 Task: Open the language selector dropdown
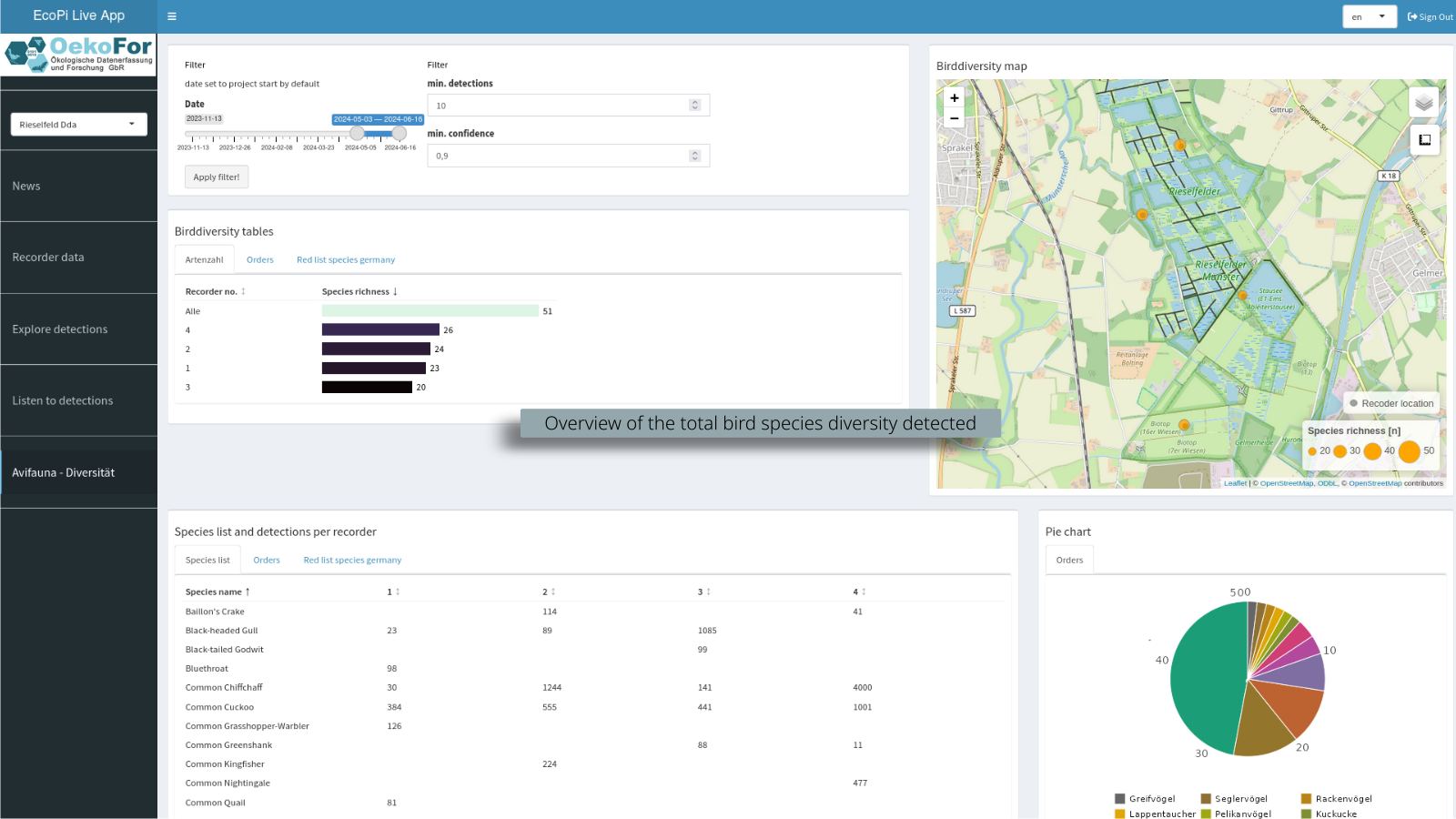coord(1369,16)
